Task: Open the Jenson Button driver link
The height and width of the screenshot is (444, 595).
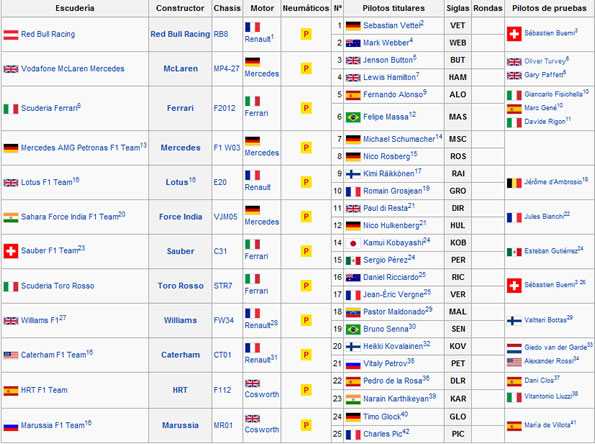Action: [x=388, y=60]
